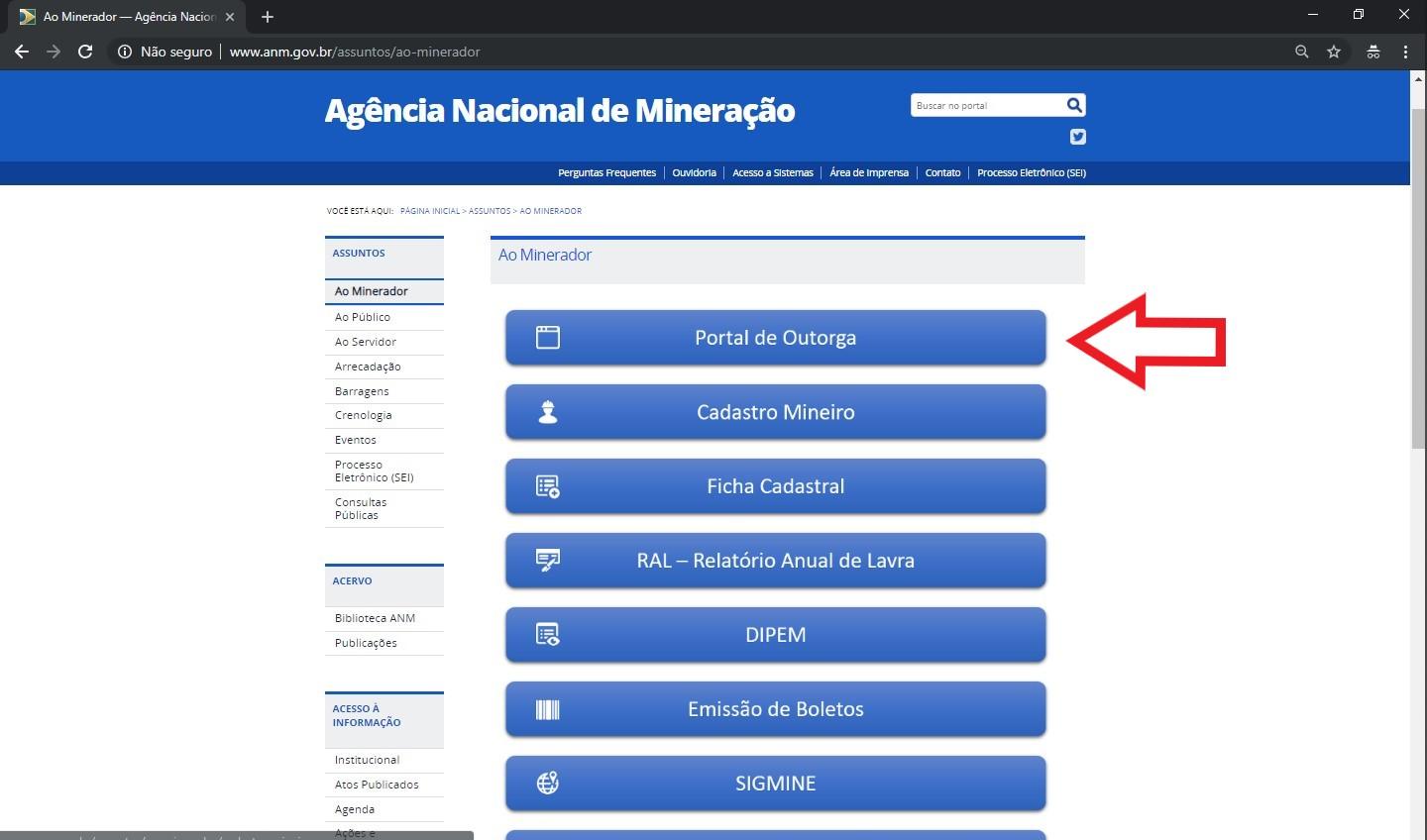Open Contato in top menu

942,172
